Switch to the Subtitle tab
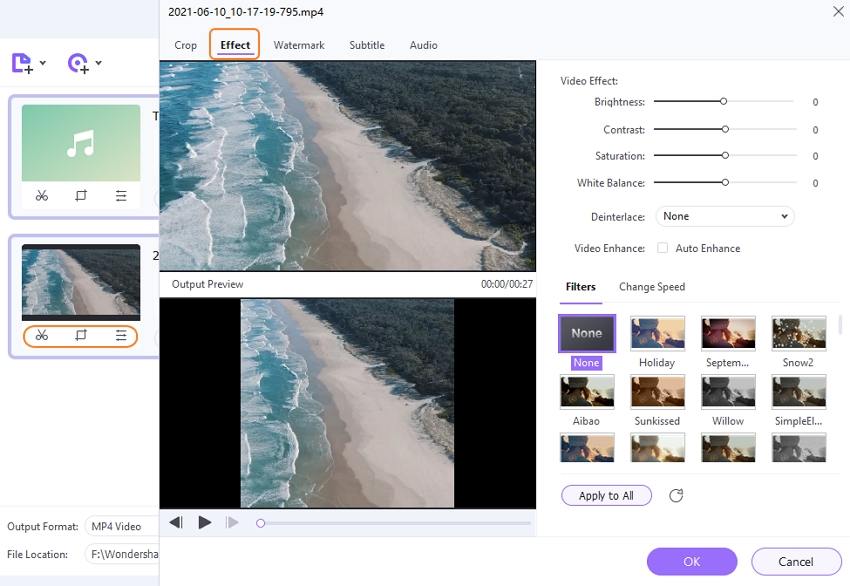This screenshot has height=586, width=850. tap(367, 45)
